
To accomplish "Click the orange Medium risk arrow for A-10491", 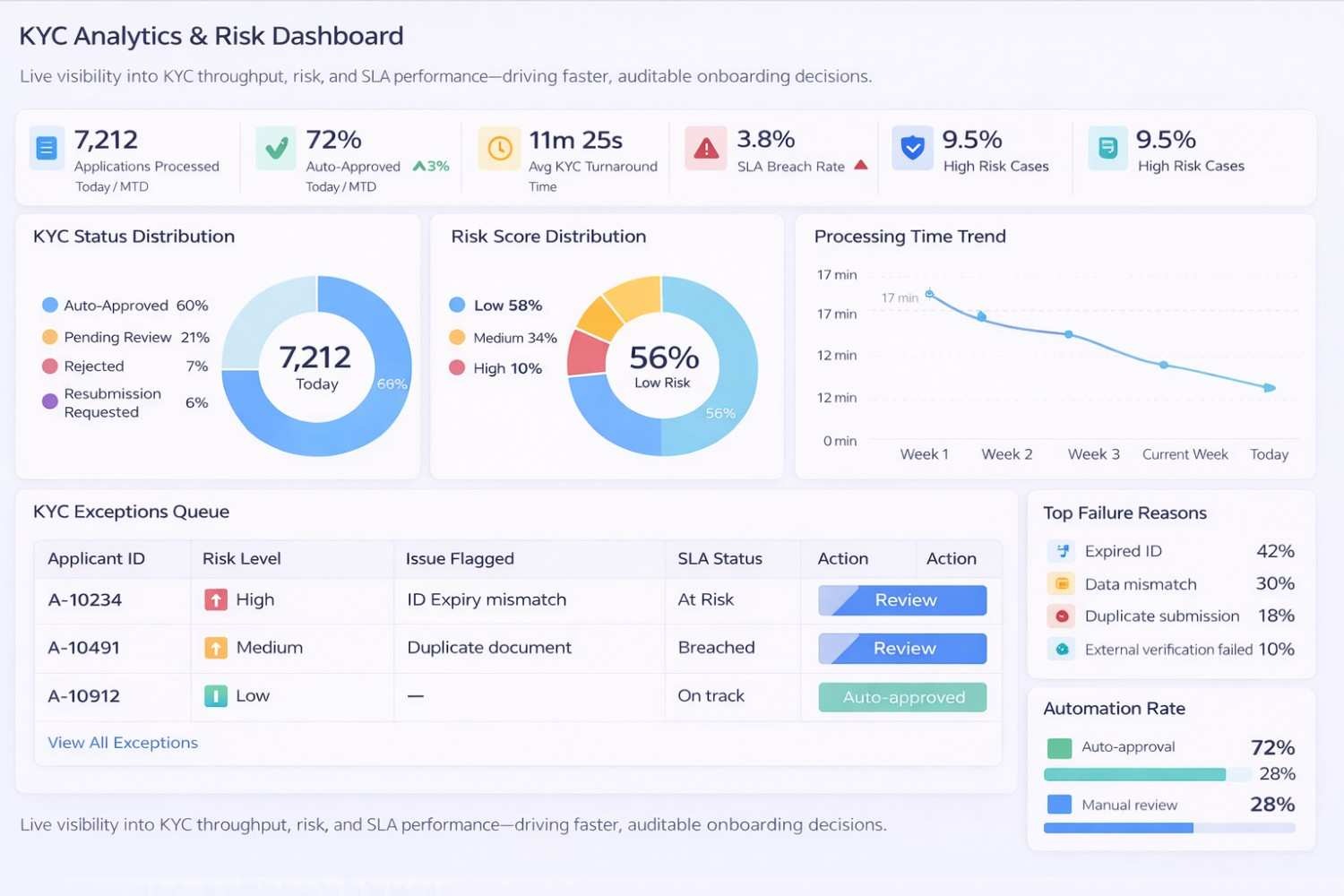I will tap(215, 647).
